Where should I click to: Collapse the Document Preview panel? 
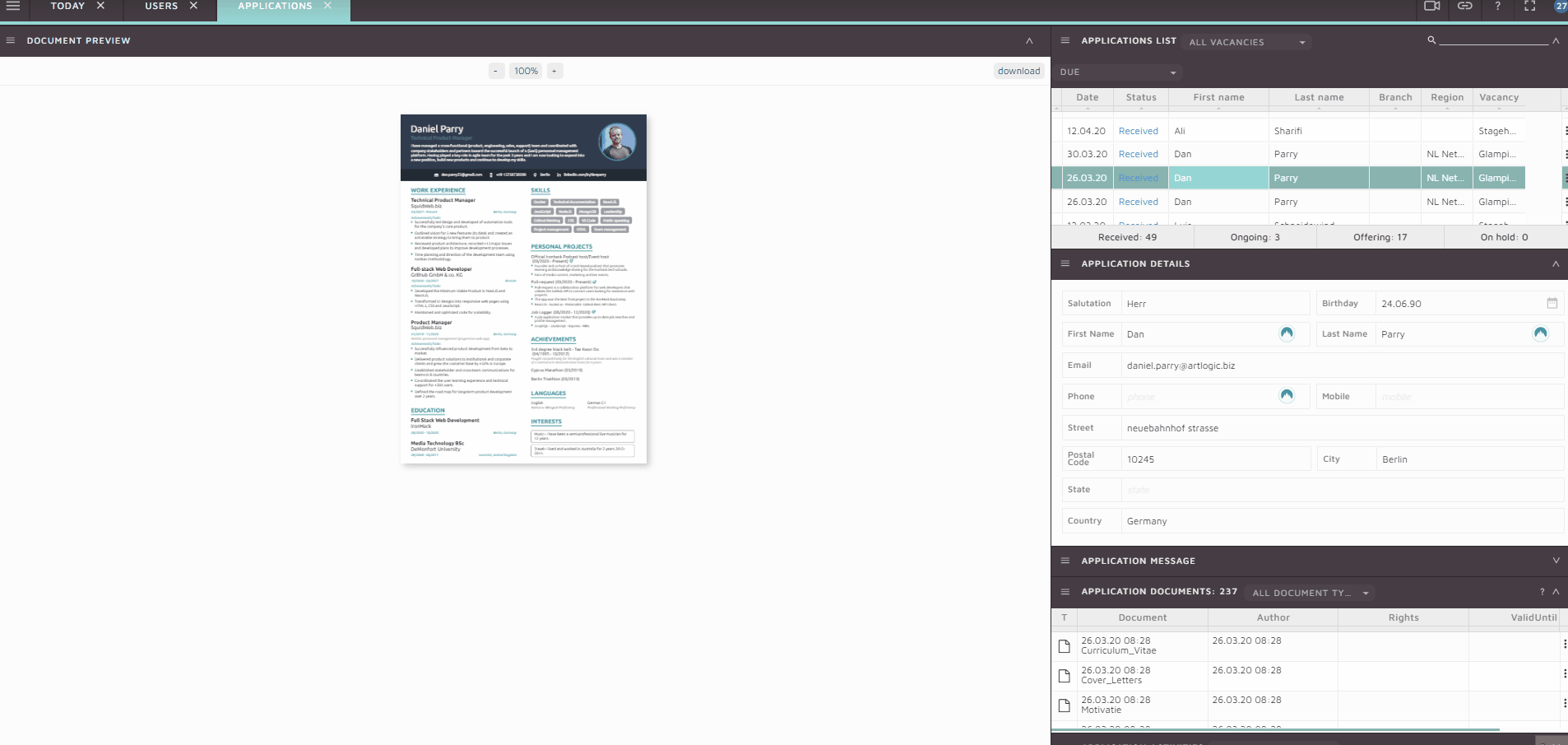tap(1029, 40)
